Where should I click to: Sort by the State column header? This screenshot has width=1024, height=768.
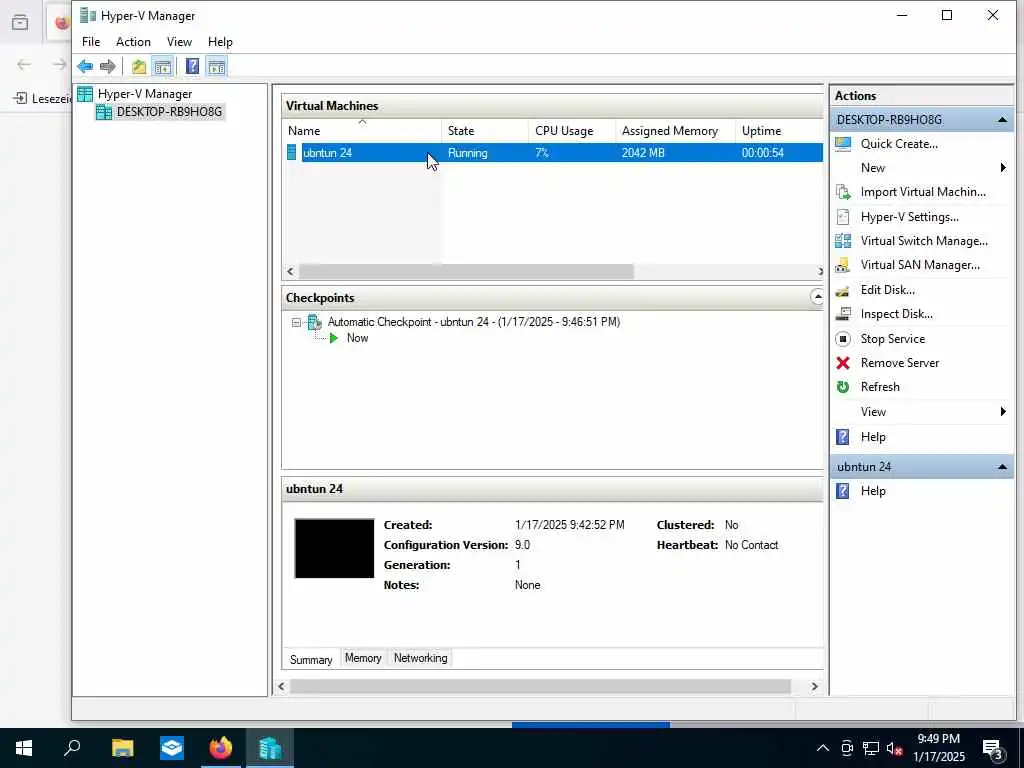[x=485, y=131]
